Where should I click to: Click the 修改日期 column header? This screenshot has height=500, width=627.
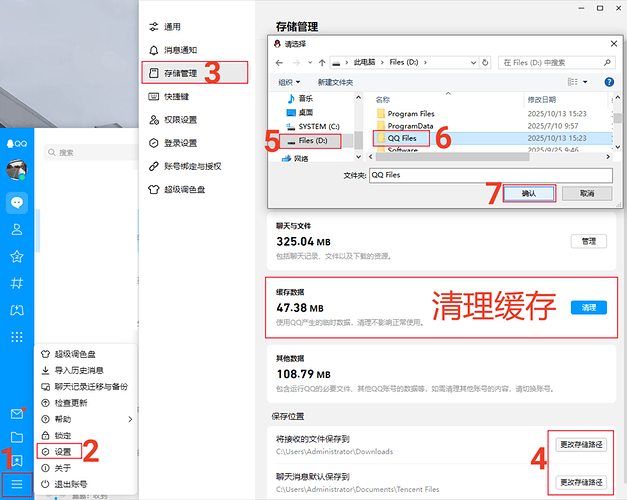click(x=541, y=100)
